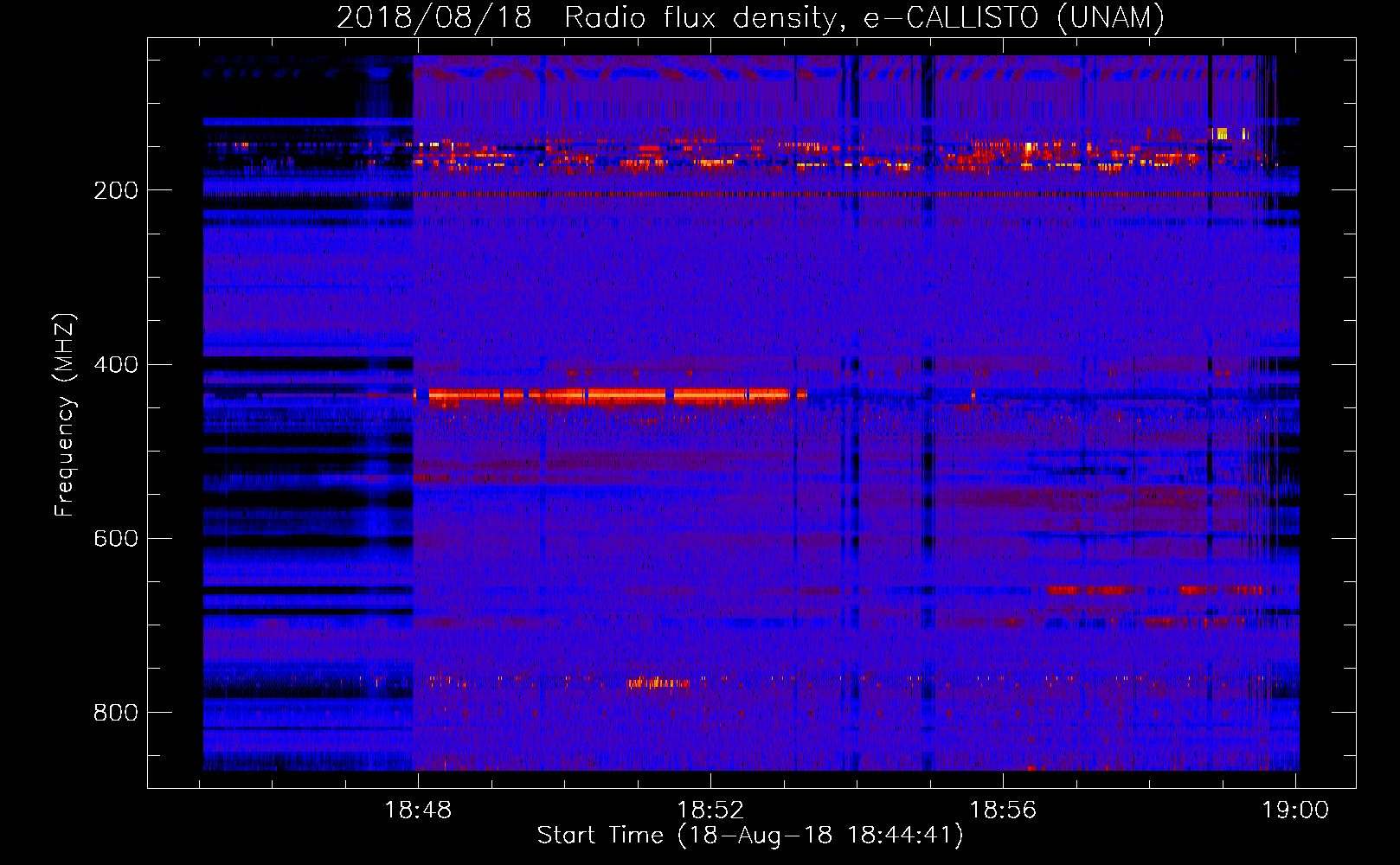Click the 'Start Time (18-Aug-18 18:44:41)' axis title
This screenshot has height=865, width=1400.
[x=750, y=836]
